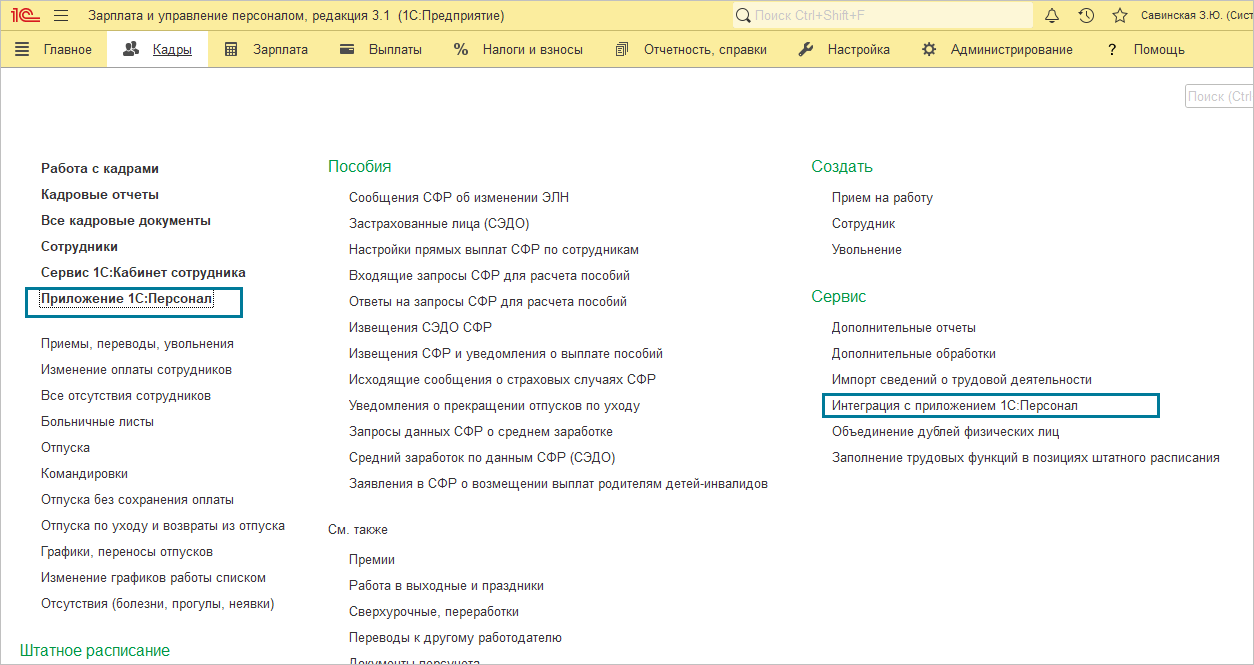Focus the section menu search box

pos(1219,96)
